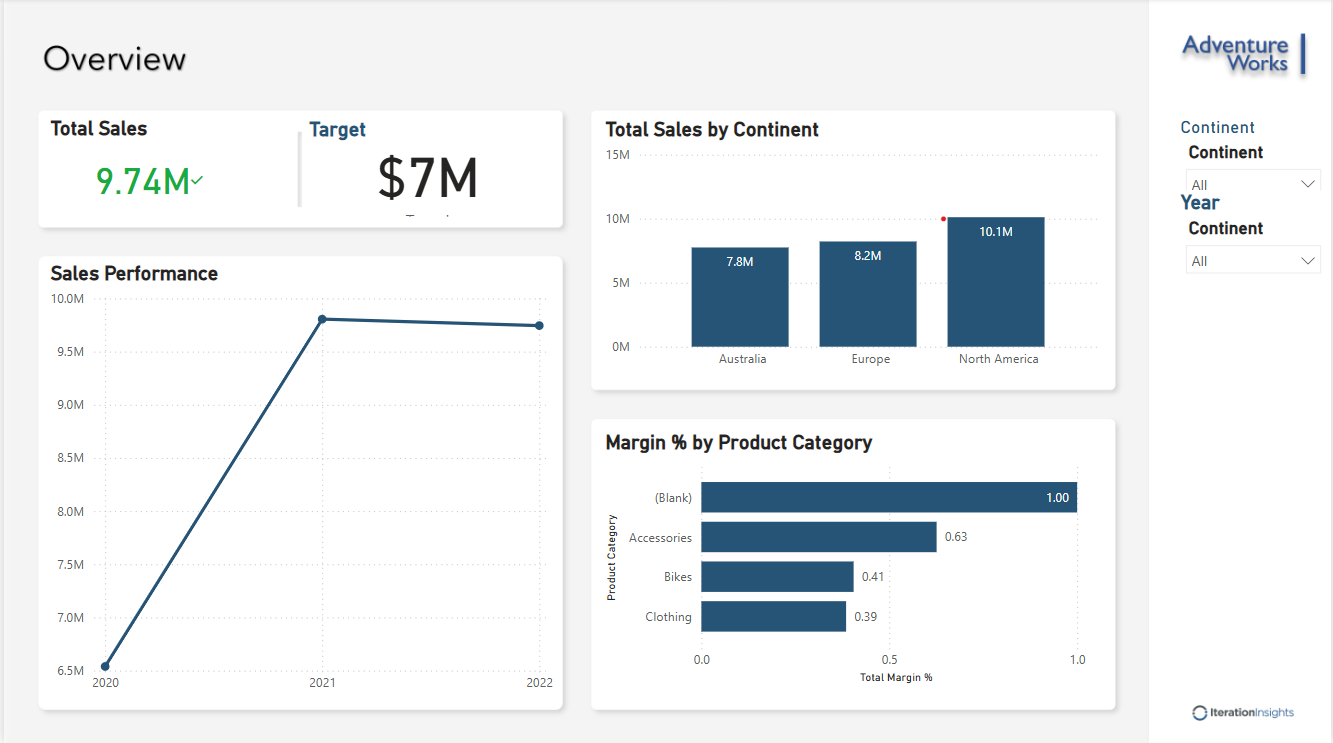The height and width of the screenshot is (743, 1333).
Task: Select the Clothing margin bar
Action: 773,616
